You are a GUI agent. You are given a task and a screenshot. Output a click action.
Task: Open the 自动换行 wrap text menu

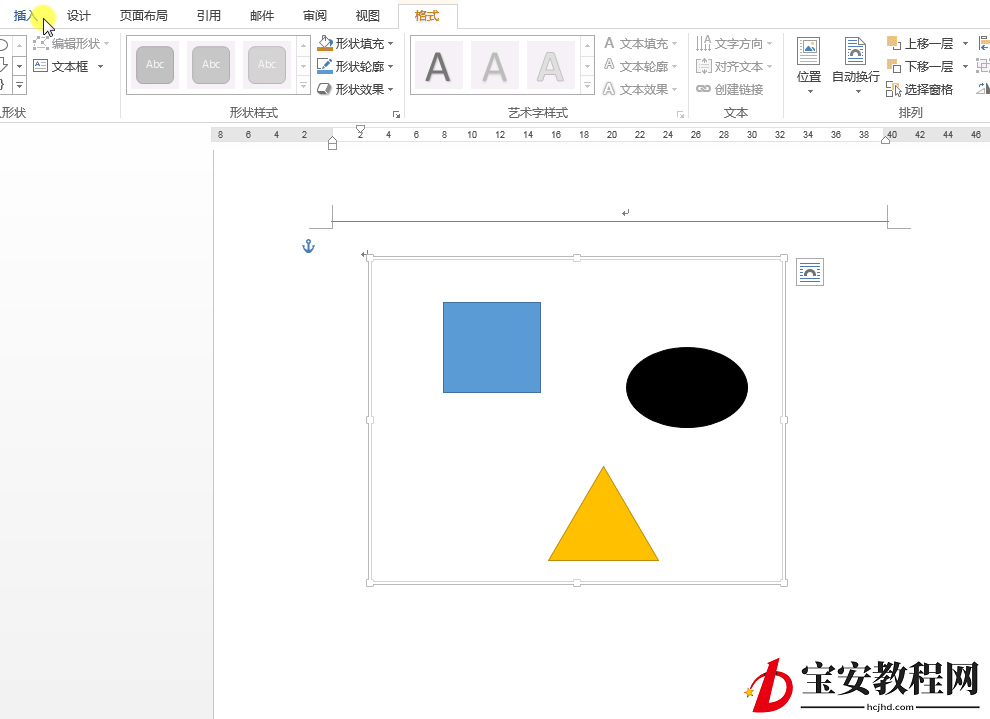point(856,66)
